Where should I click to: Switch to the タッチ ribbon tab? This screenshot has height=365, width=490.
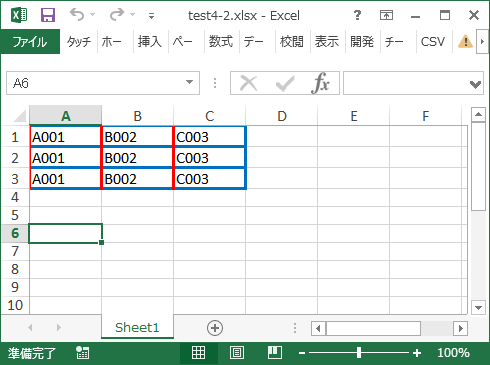point(79,42)
